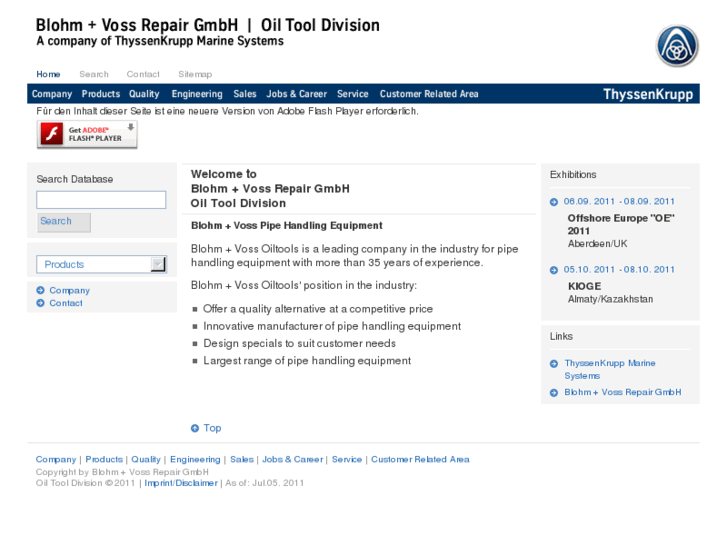
Task: Click Quality in the footer links
Action: coord(146,459)
